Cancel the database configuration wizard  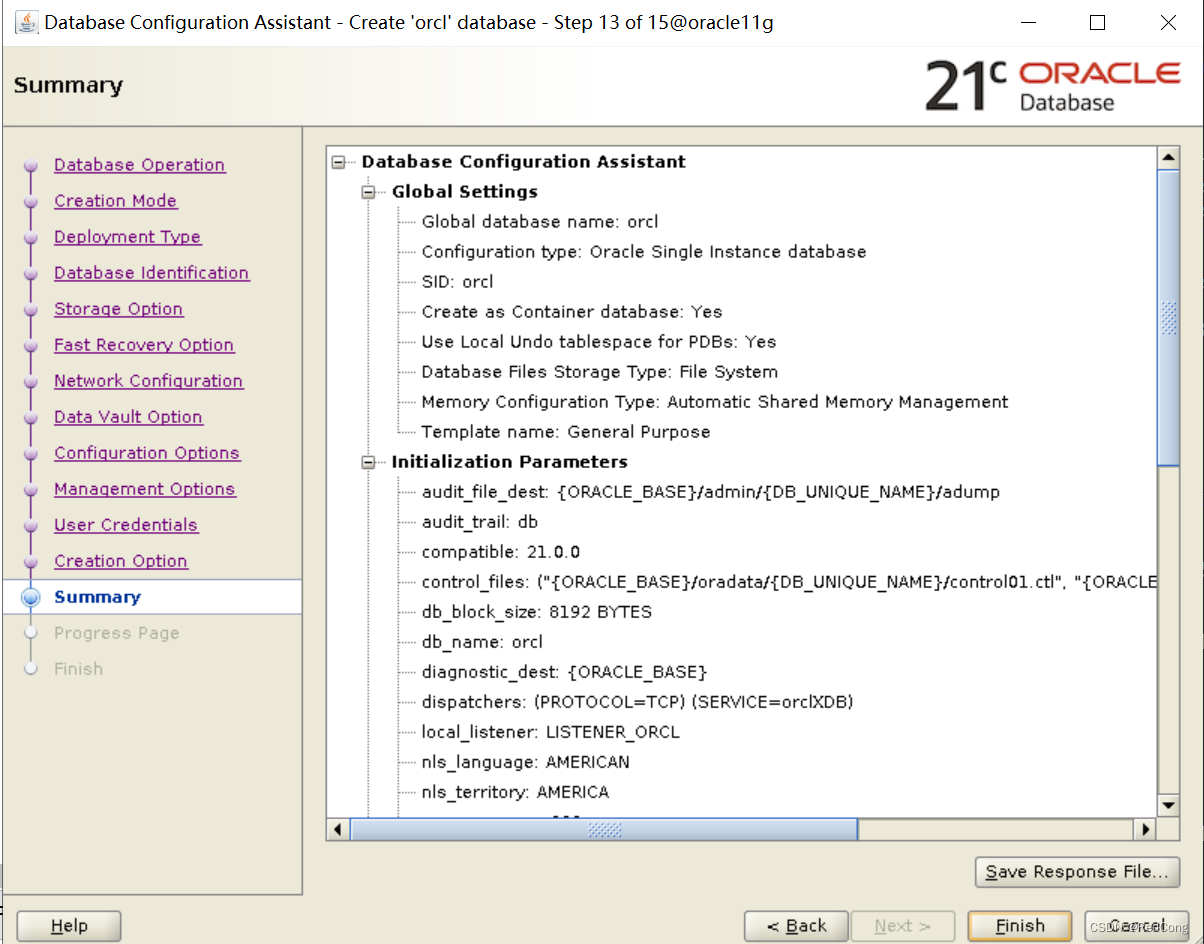click(1137, 926)
